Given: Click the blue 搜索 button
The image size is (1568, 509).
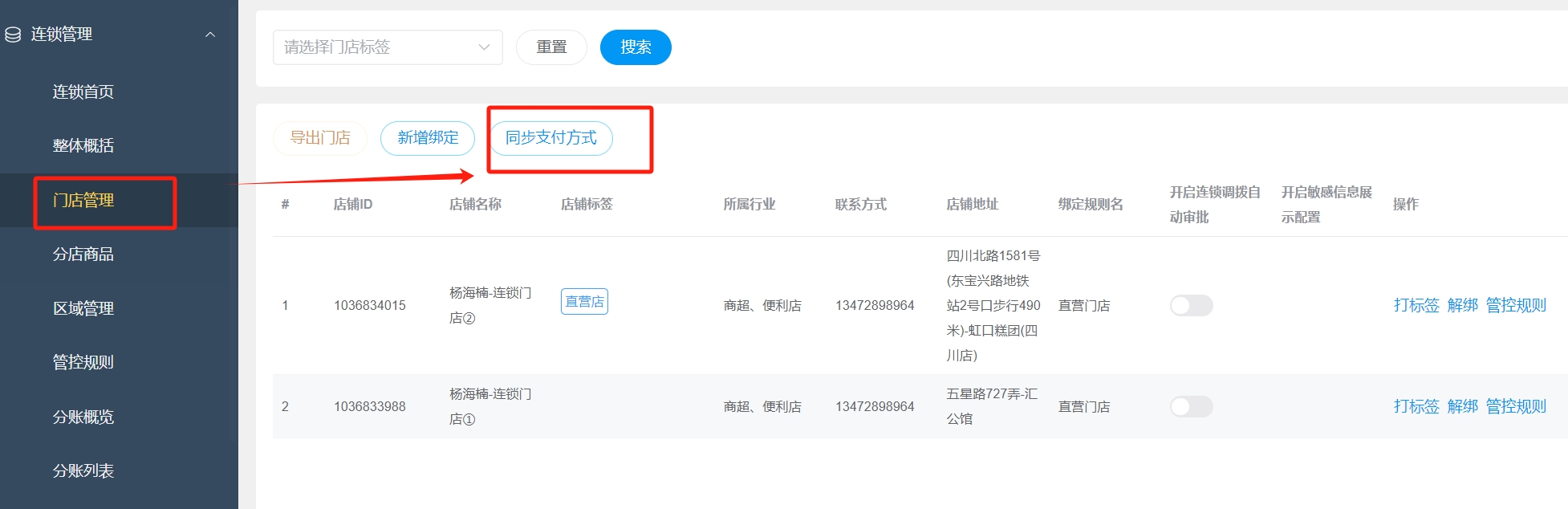Looking at the screenshot, I should click(x=635, y=47).
